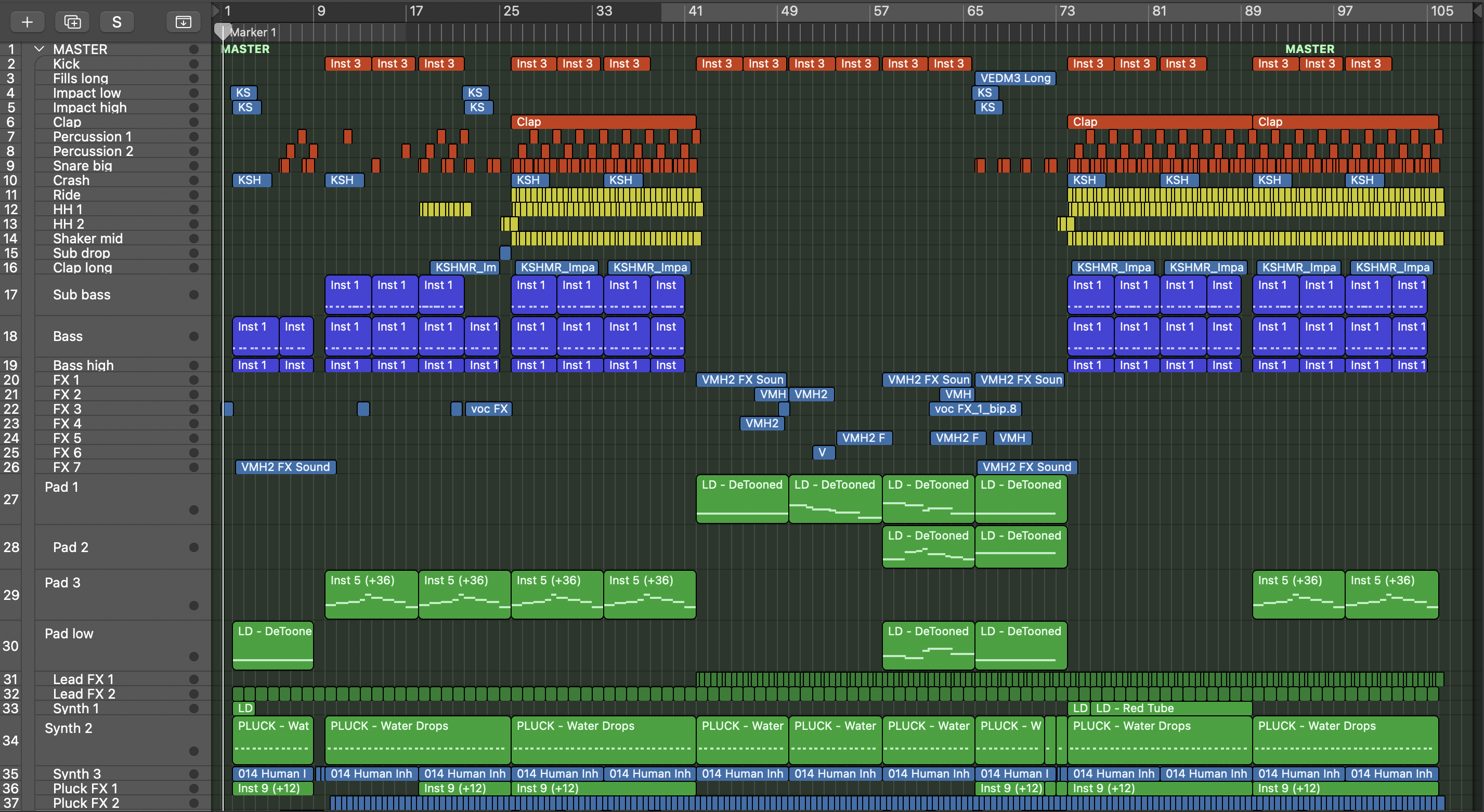Click the Duplicate Track icon

click(73, 22)
